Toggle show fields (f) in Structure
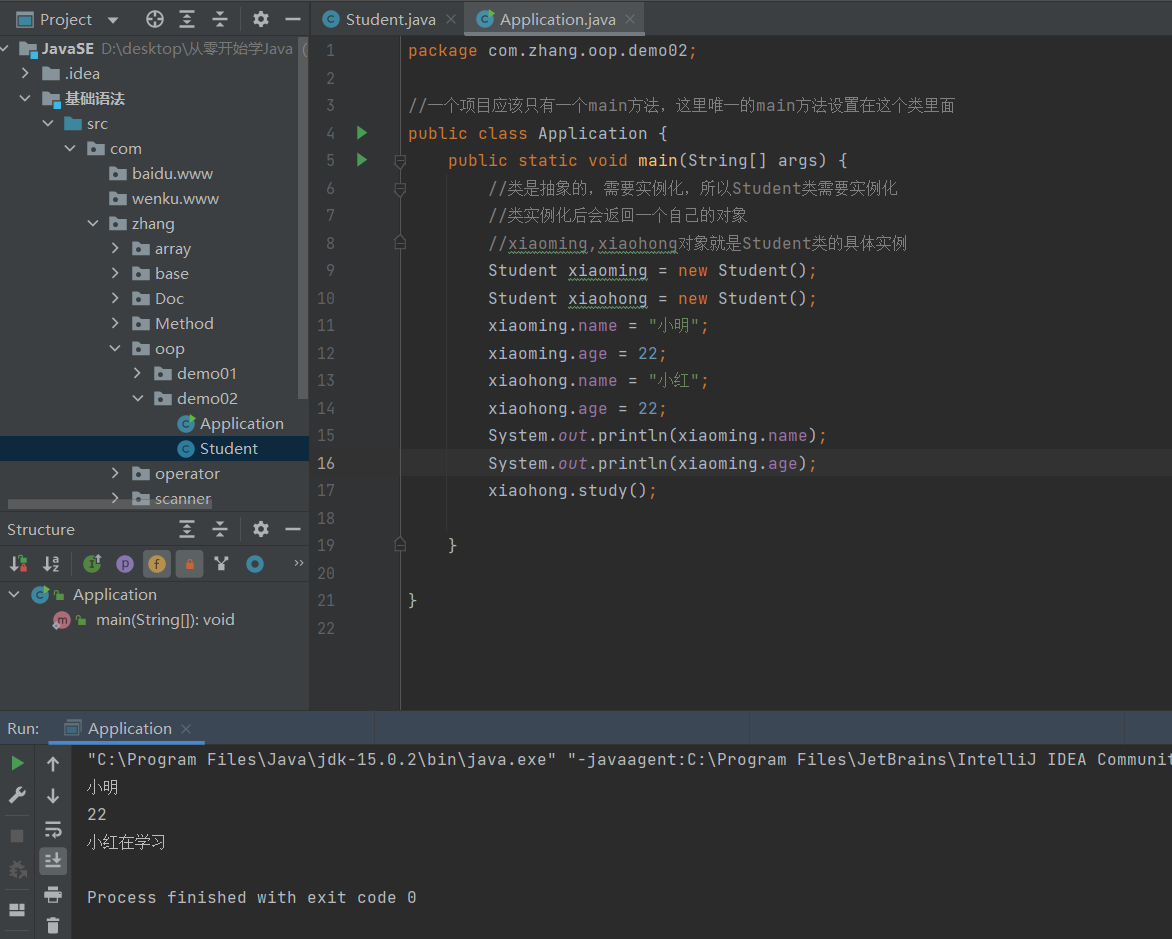This screenshot has width=1172, height=939. [x=157, y=564]
